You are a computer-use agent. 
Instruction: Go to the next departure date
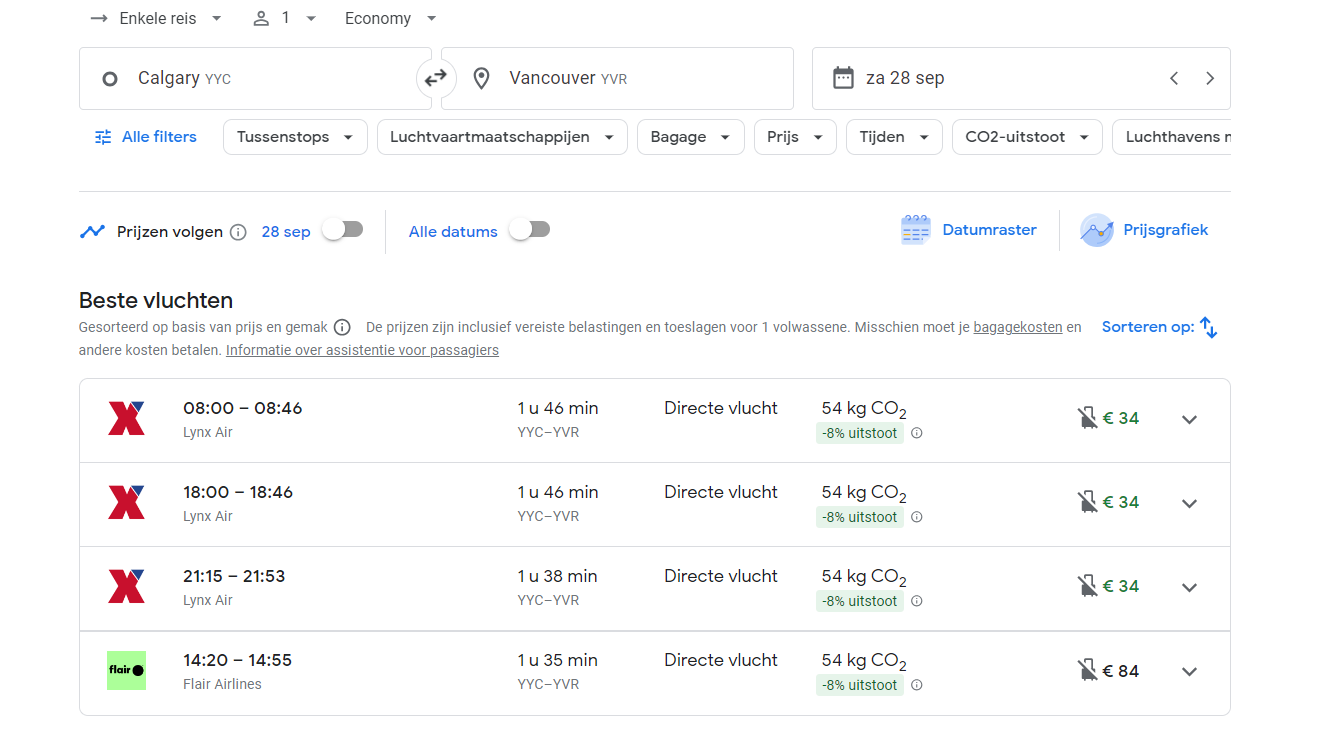tap(1210, 78)
